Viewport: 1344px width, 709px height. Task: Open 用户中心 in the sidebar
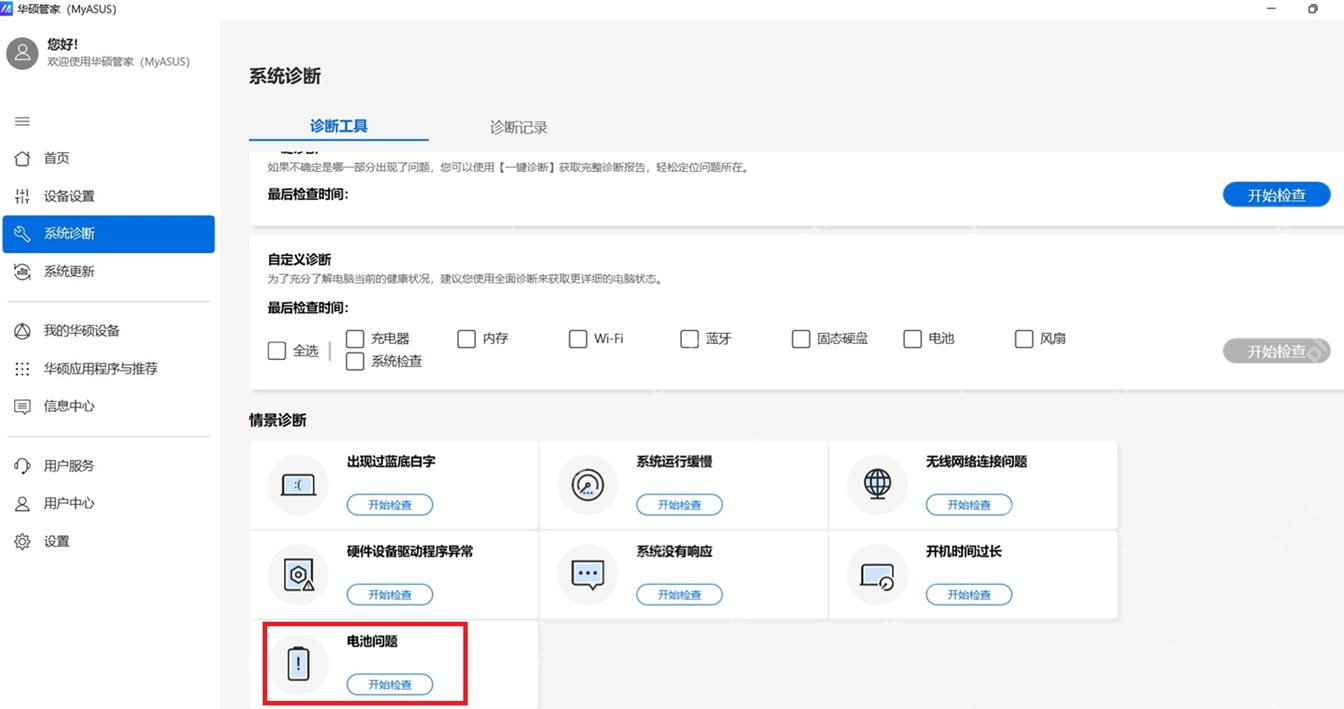(108, 504)
